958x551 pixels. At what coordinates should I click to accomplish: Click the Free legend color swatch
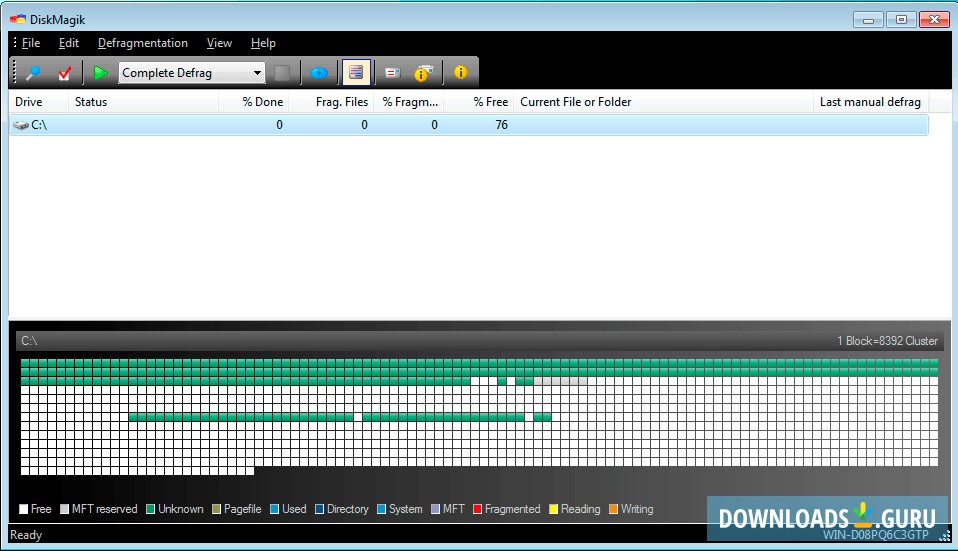click(24, 509)
